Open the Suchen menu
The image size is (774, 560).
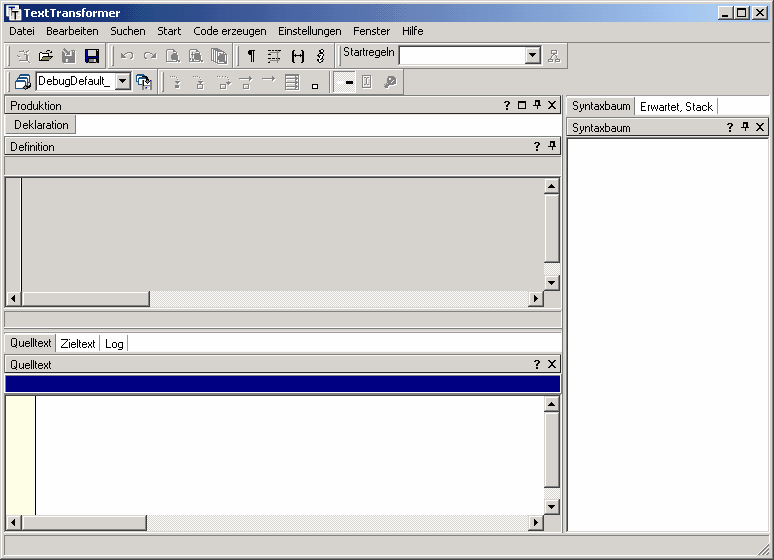point(128,31)
